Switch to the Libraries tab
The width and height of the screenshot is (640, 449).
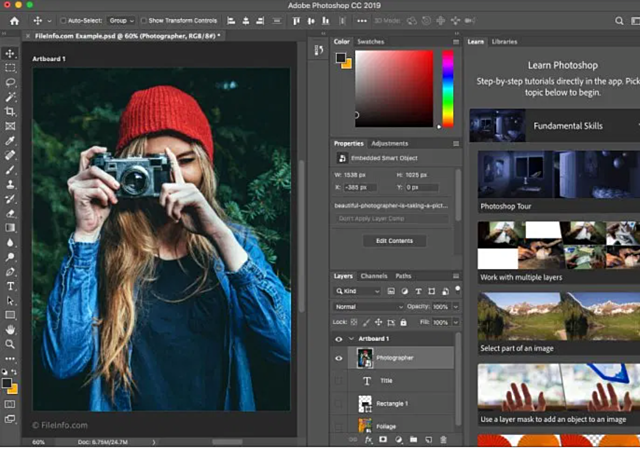tap(504, 42)
